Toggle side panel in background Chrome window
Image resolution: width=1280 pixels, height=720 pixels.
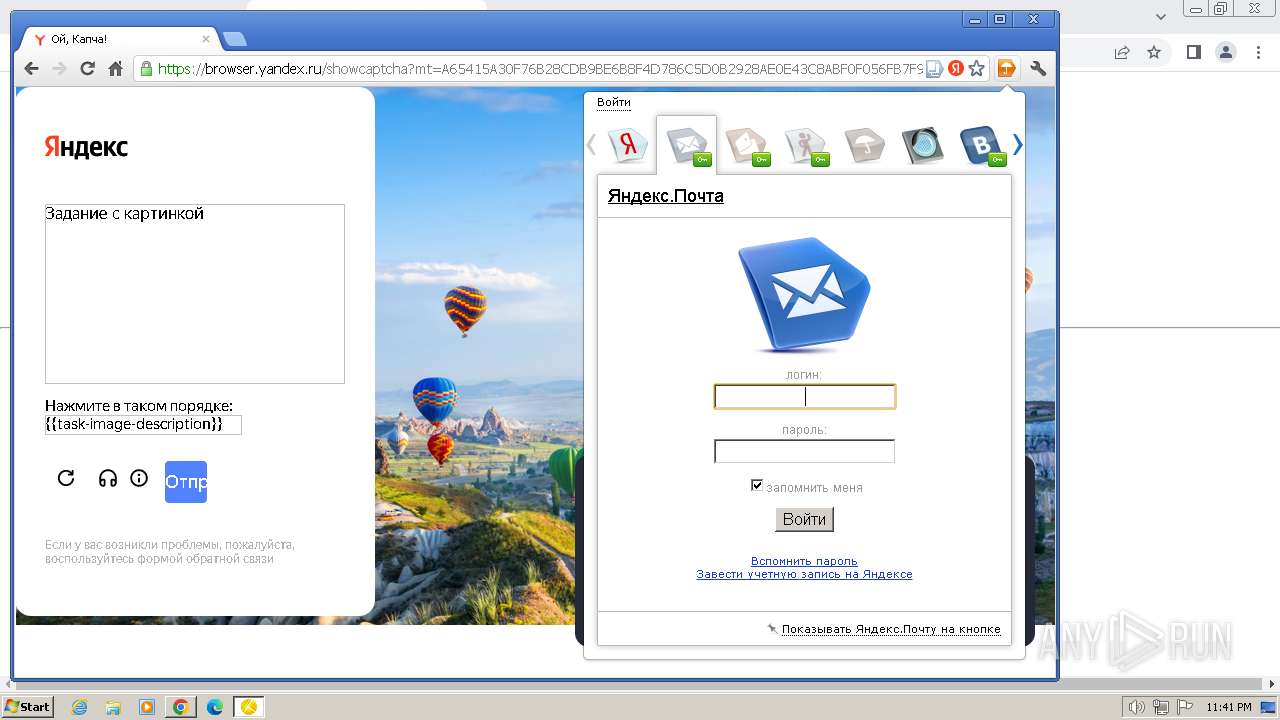(1193, 52)
